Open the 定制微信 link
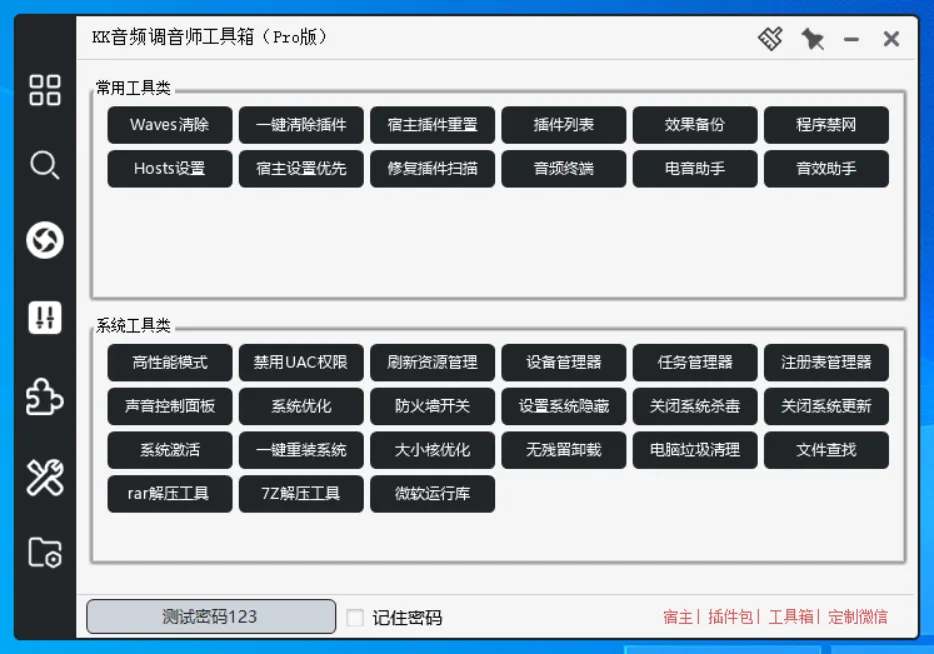The width and height of the screenshot is (934, 654). coord(858,616)
